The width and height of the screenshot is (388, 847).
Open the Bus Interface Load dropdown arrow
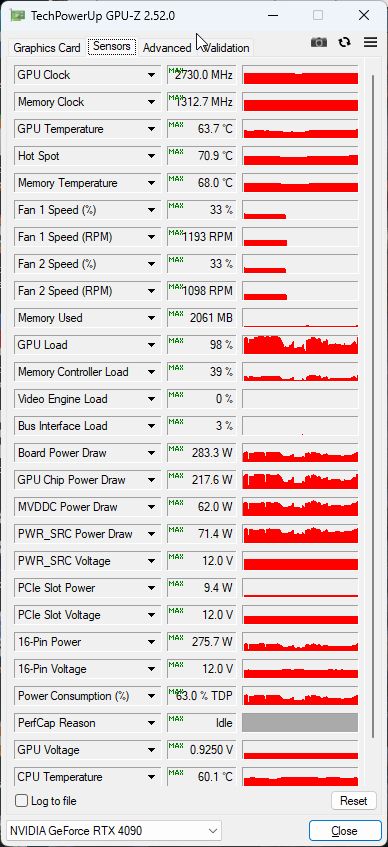[151, 426]
